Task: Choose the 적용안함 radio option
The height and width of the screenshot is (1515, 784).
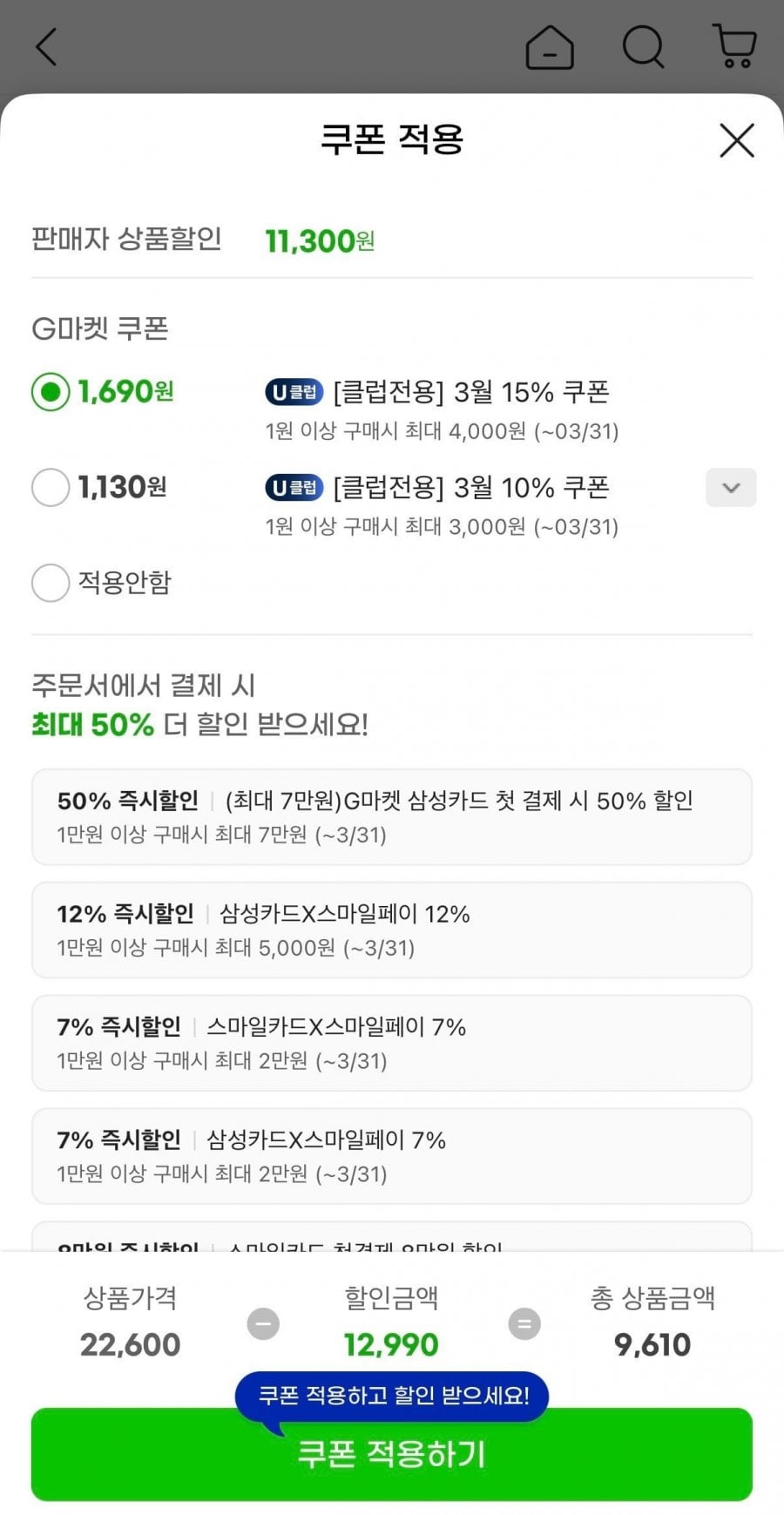Action: click(51, 583)
